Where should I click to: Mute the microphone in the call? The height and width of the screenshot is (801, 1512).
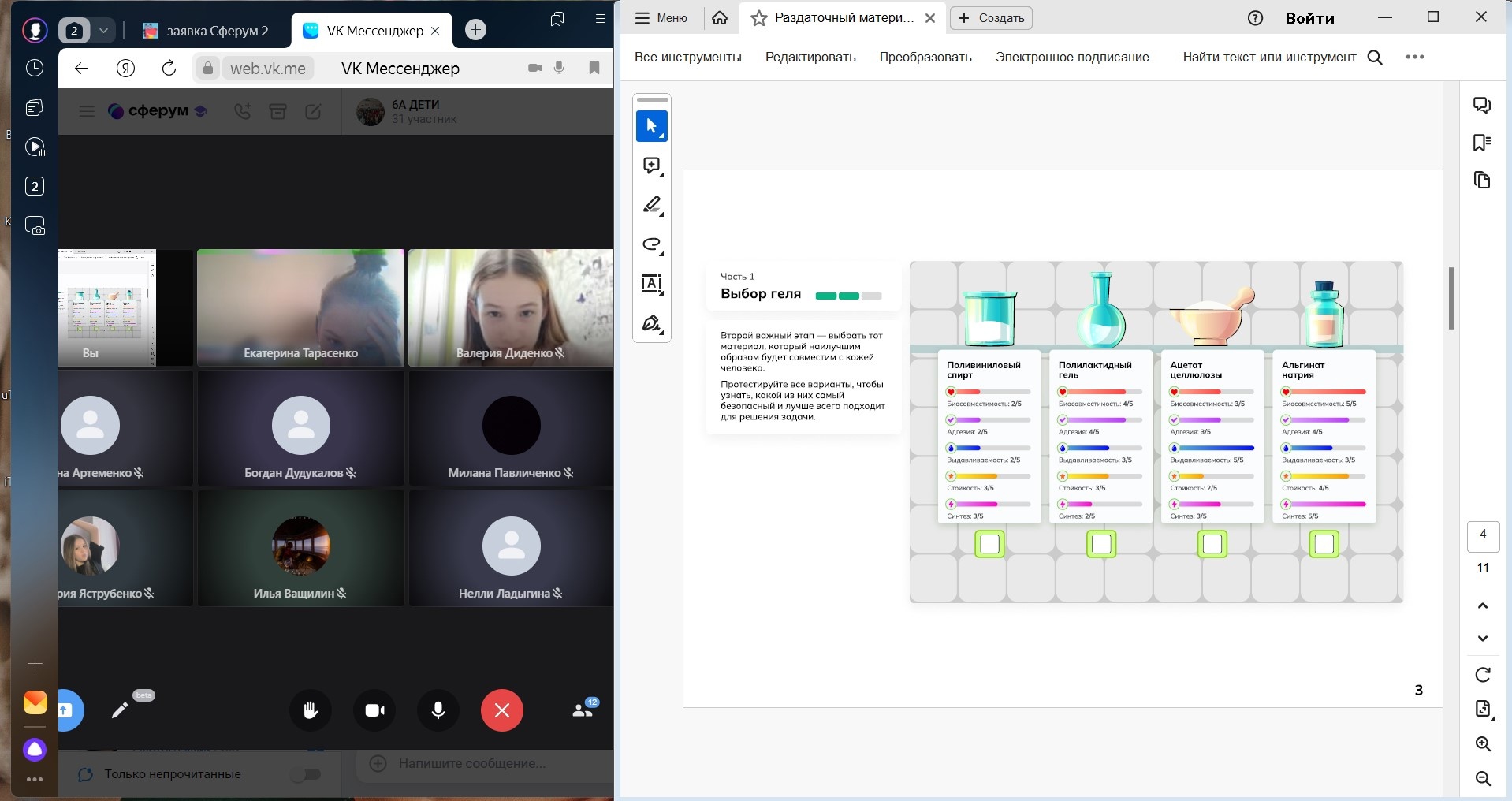pos(438,710)
